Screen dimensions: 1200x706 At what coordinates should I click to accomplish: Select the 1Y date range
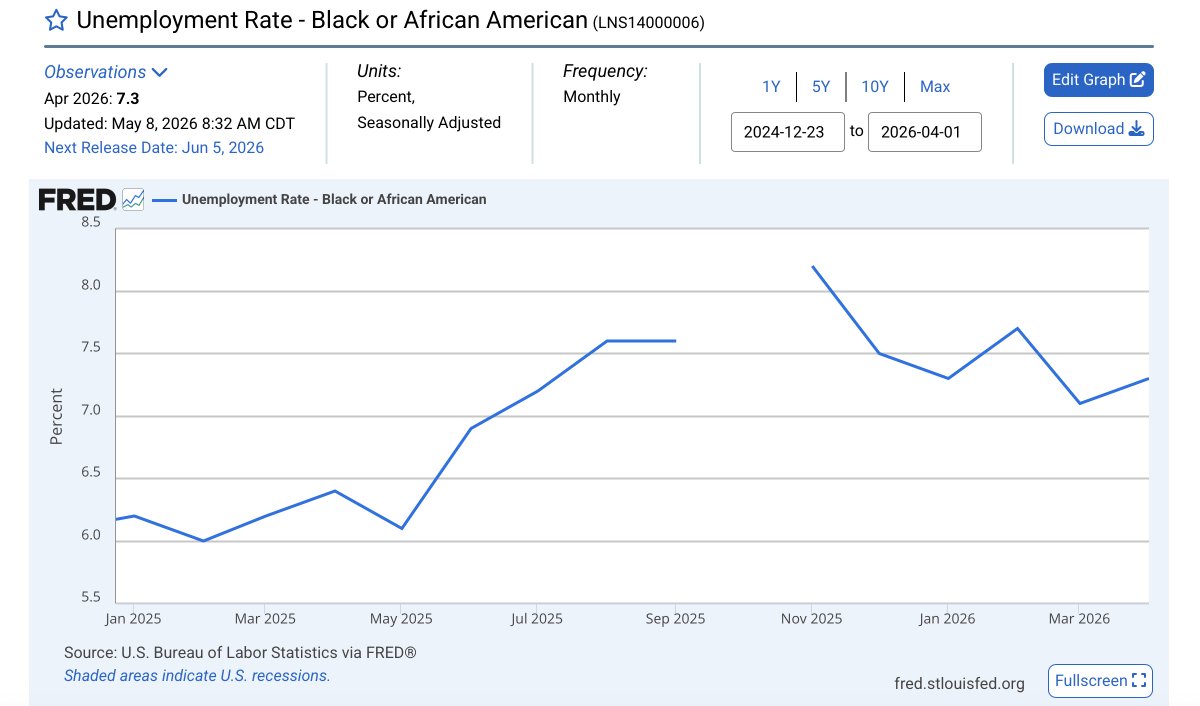771,87
